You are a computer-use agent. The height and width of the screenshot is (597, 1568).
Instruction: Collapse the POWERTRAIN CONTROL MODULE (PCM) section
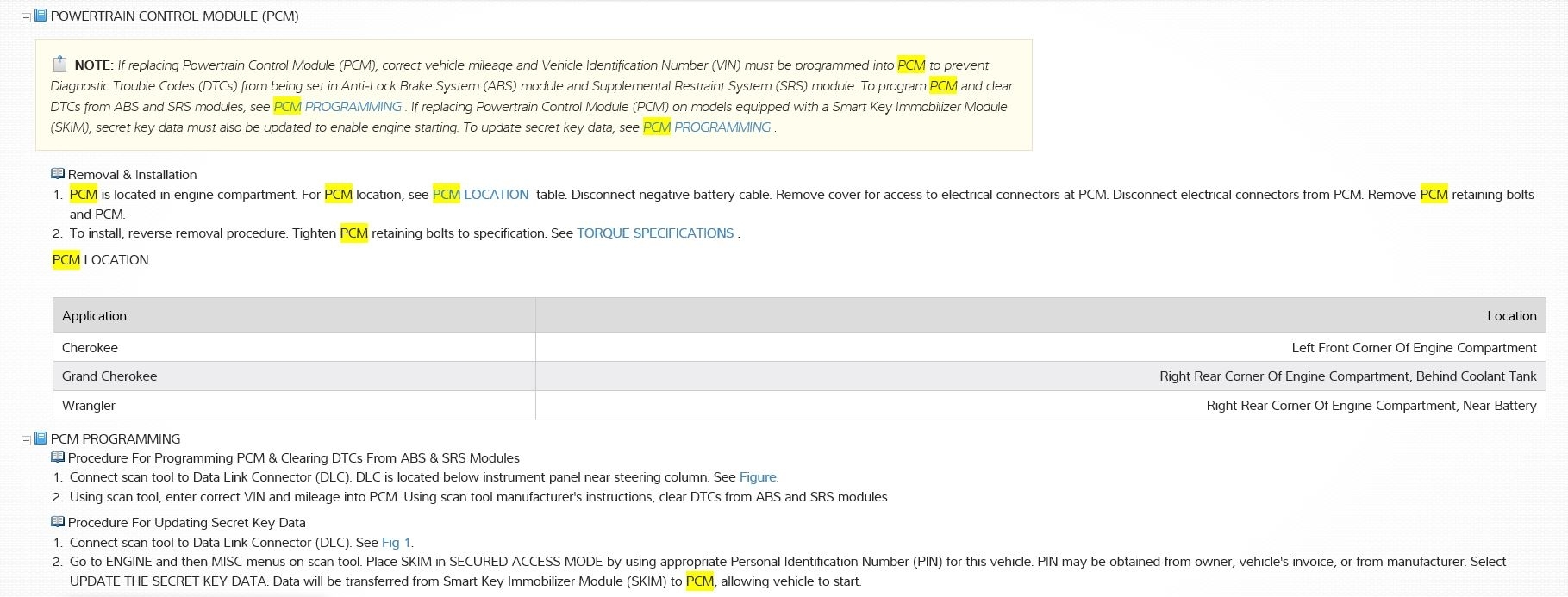coord(26,17)
